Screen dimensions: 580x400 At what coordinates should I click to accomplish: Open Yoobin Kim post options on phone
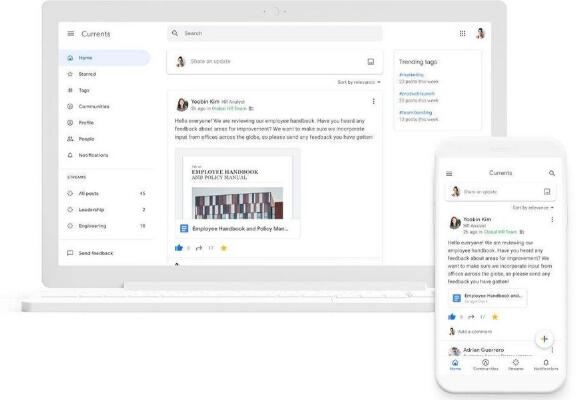[552, 220]
